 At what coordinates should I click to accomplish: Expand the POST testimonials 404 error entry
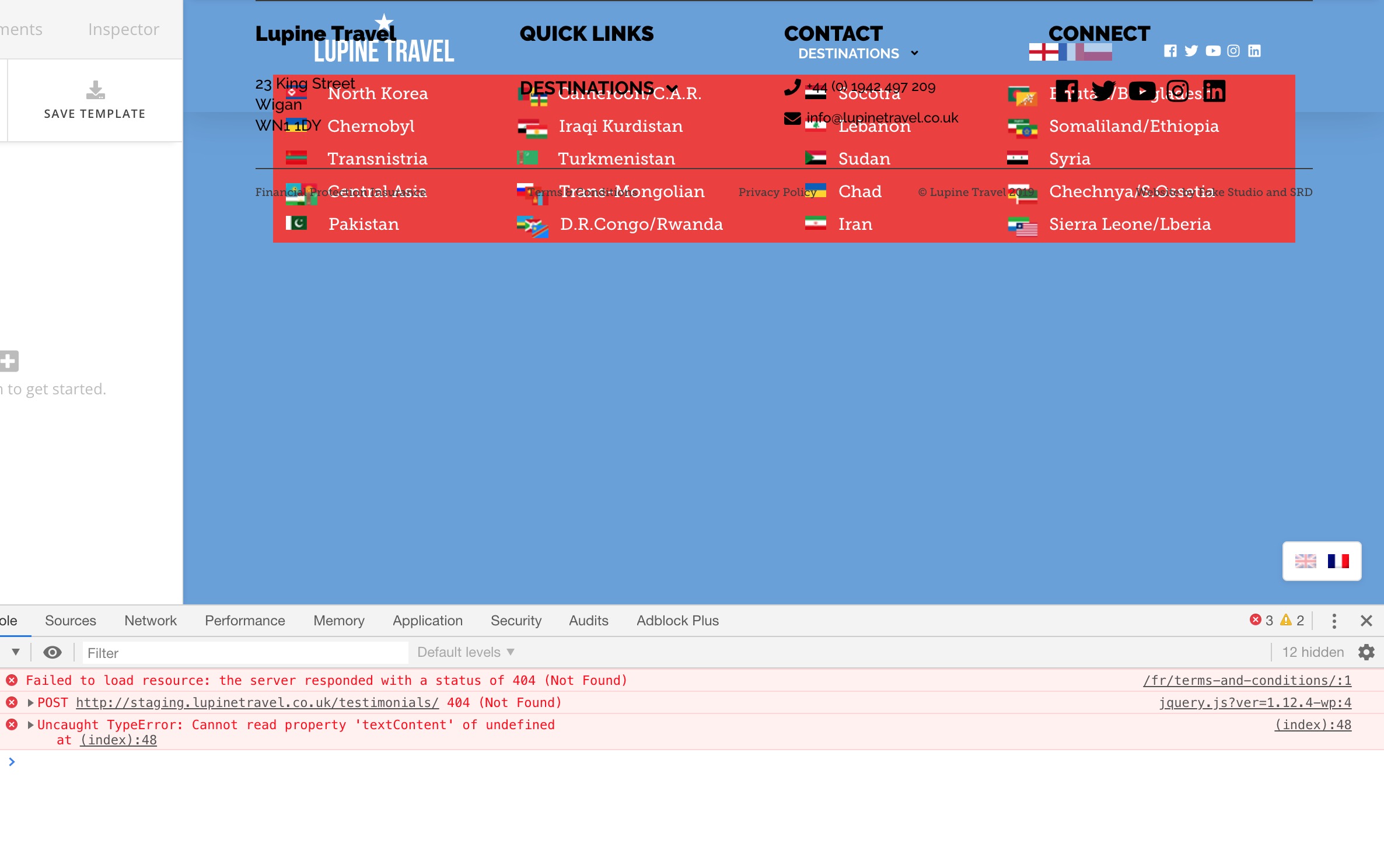click(30, 703)
